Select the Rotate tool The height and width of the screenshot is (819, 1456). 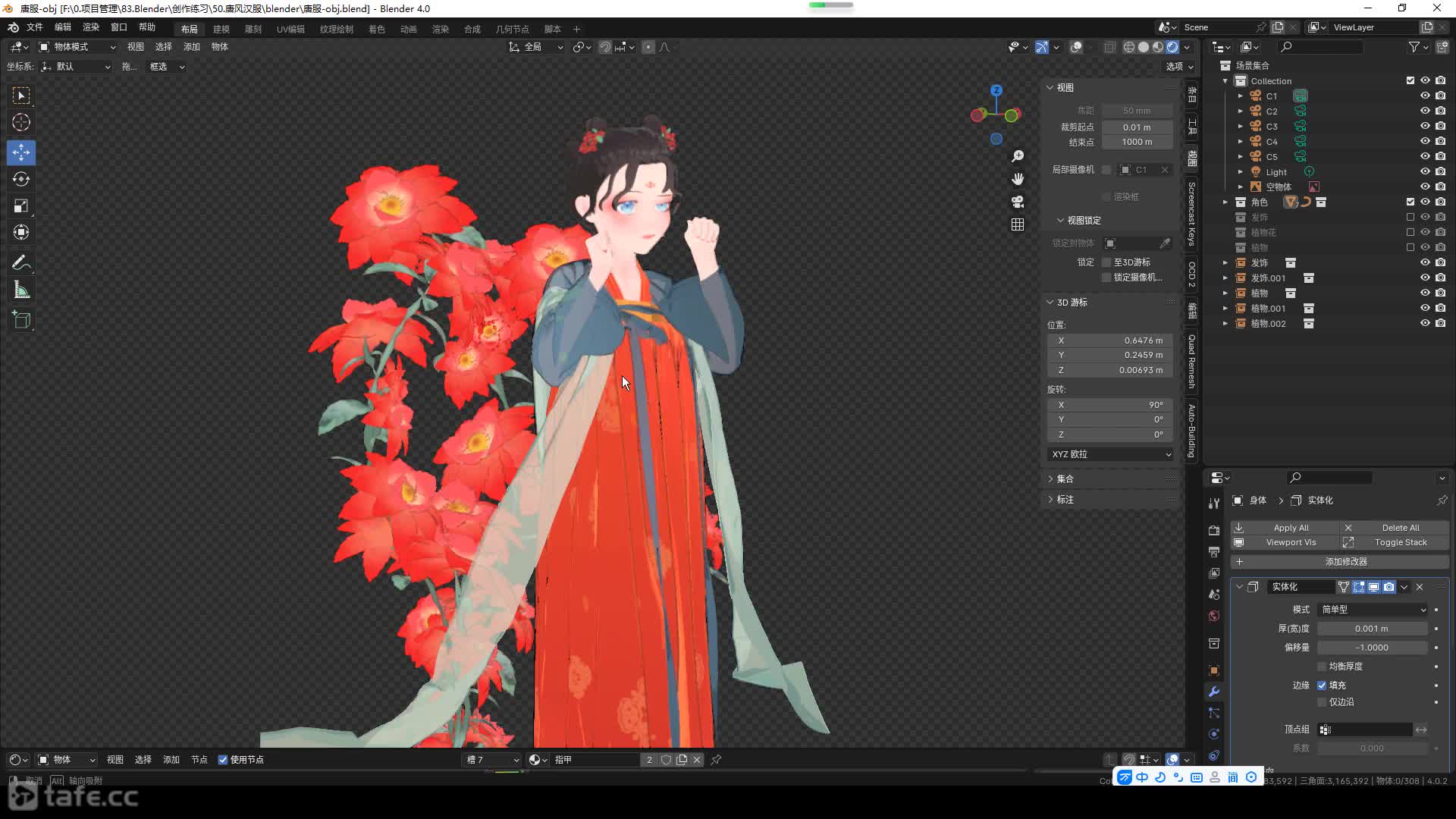pos(21,179)
